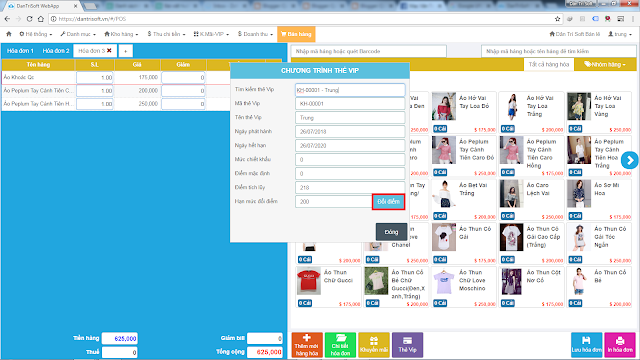This screenshot has width=640, height=360.
Task: Open the Danh mục menu
Action: click(x=78, y=34)
